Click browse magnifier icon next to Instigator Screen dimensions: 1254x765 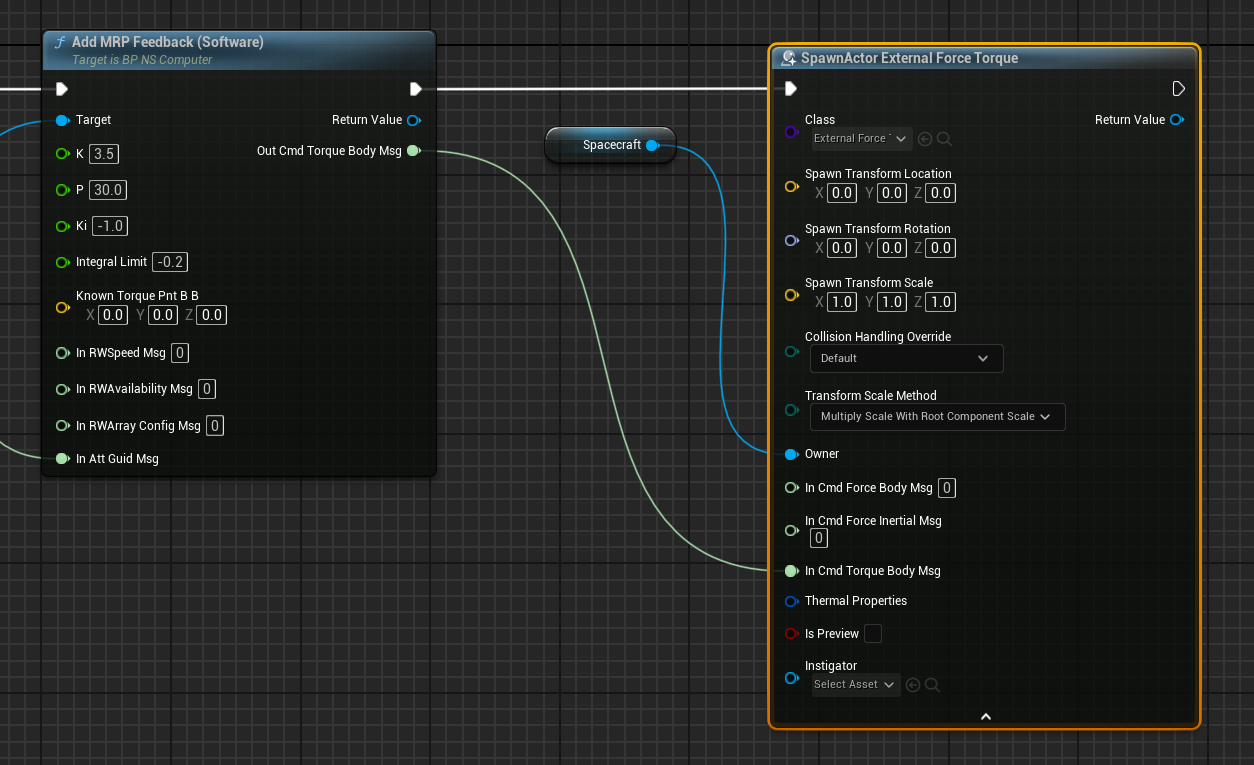[x=931, y=685]
